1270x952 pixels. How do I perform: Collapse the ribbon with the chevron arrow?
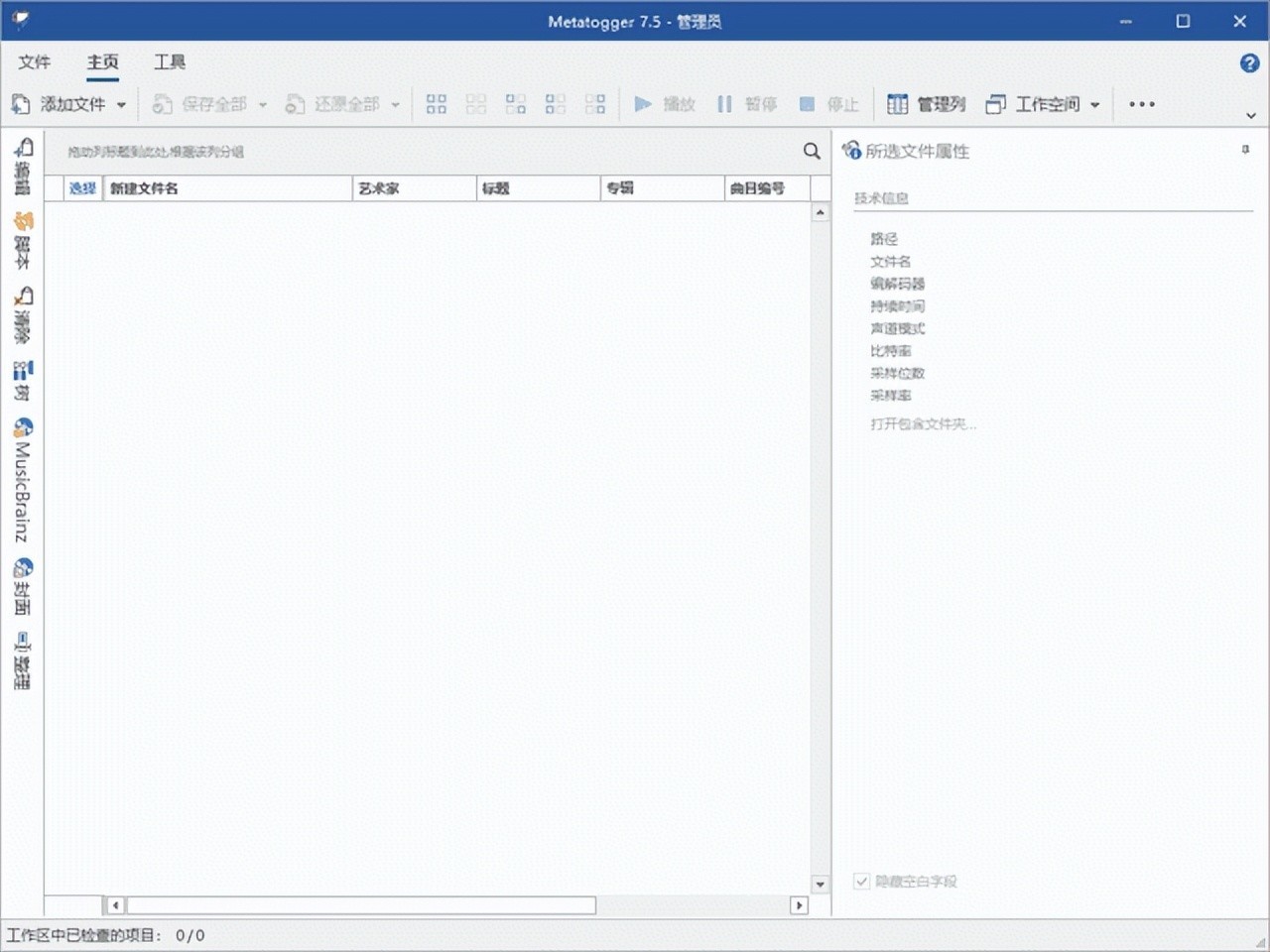pos(1251,115)
